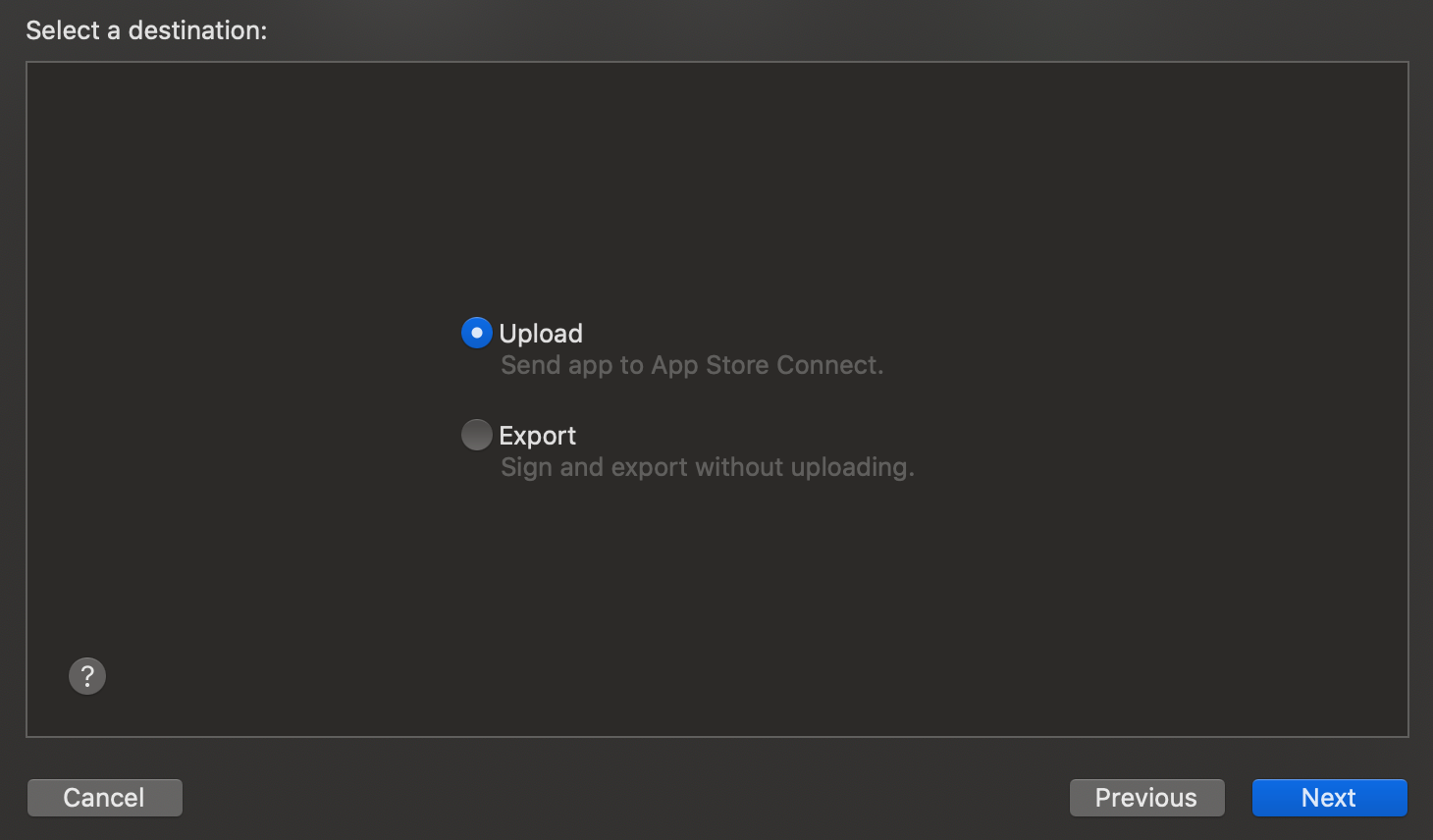This screenshot has height=840, width=1433.
Task: Cancel the destination dialog
Action: [104, 798]
